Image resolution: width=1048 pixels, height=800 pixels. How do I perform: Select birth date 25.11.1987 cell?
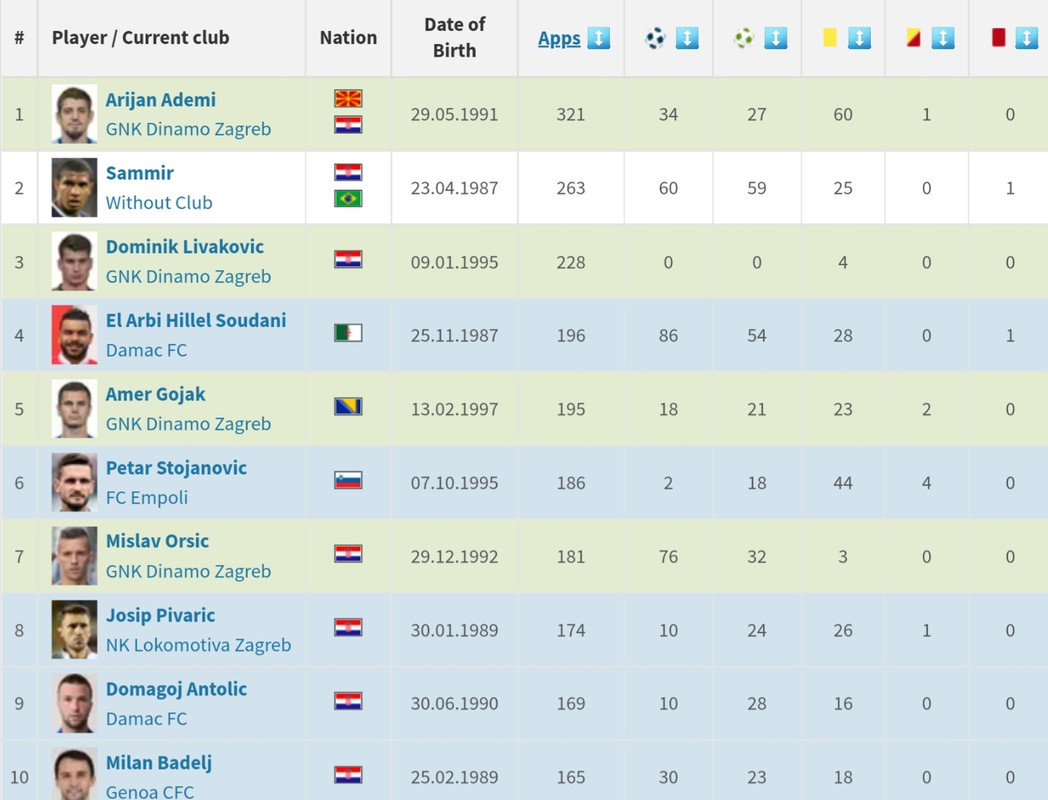click(x=454, y=336)
